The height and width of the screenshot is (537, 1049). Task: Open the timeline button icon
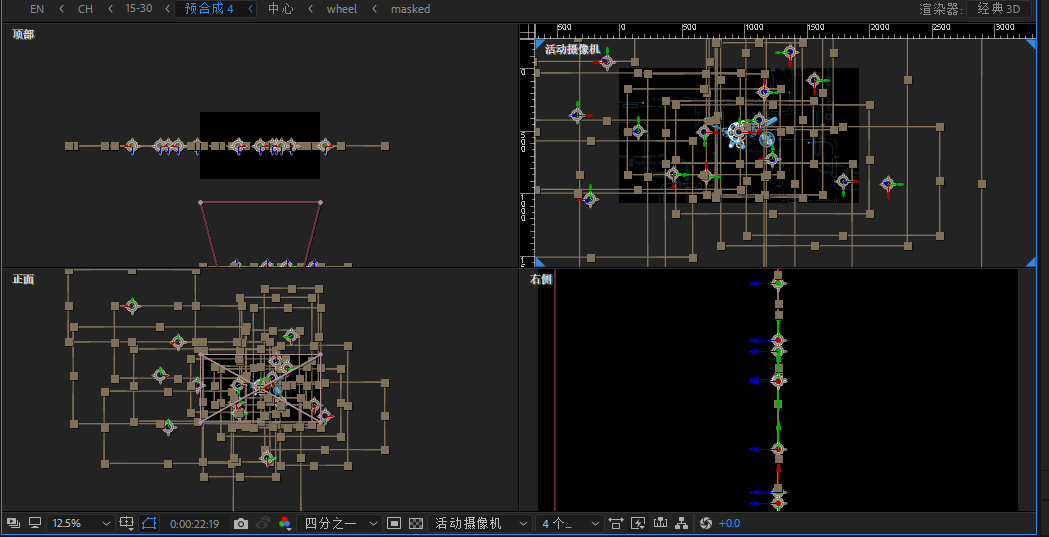coord(660,523)
